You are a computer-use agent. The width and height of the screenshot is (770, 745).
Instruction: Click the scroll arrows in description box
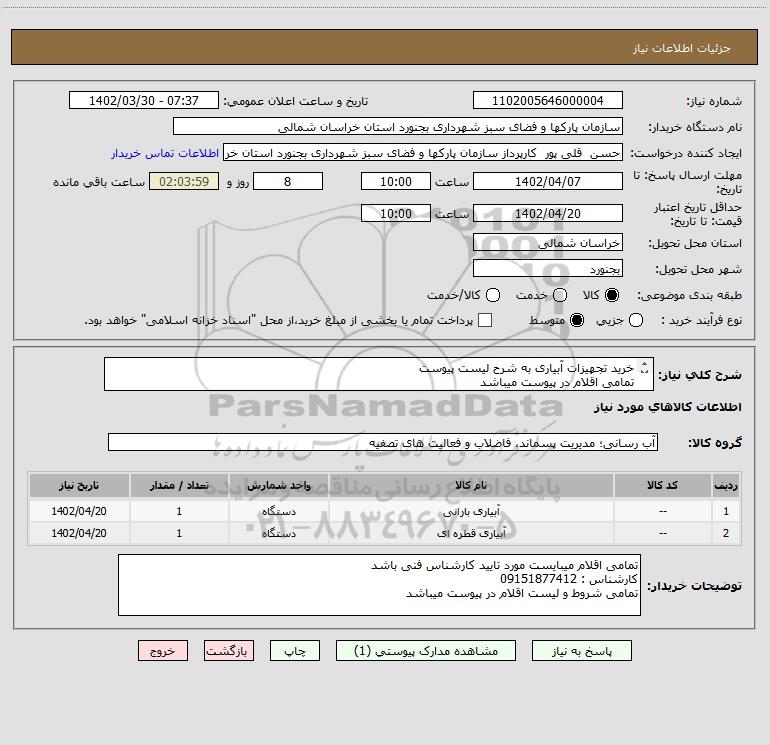[x=645, y=368]
